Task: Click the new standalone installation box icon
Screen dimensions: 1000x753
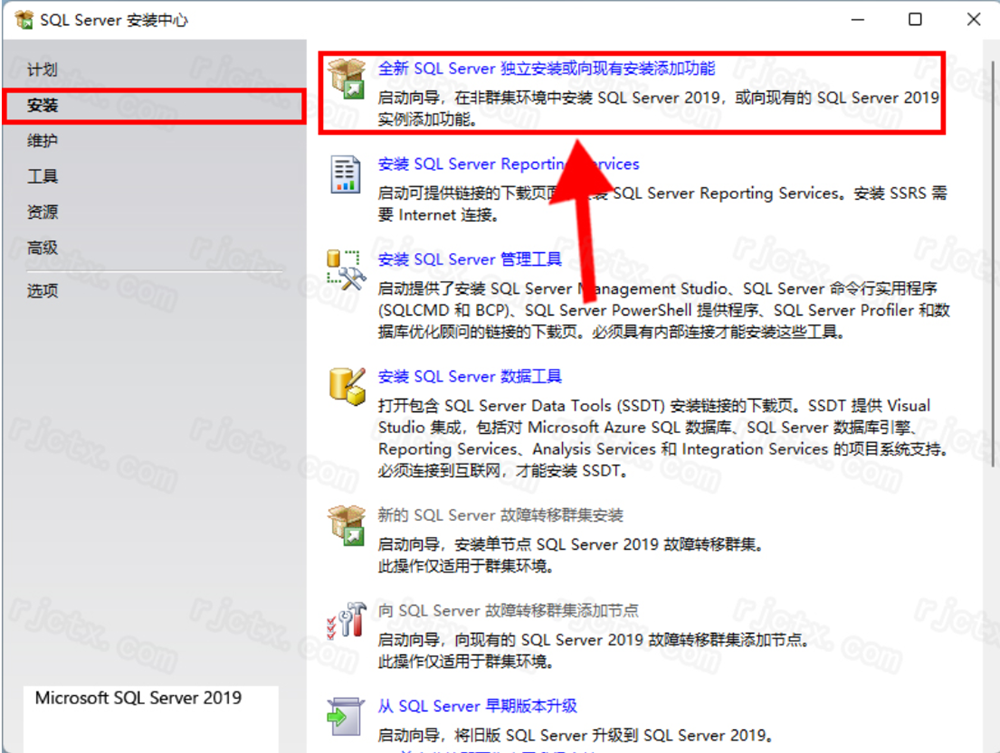Action: [x=347, y=79]
